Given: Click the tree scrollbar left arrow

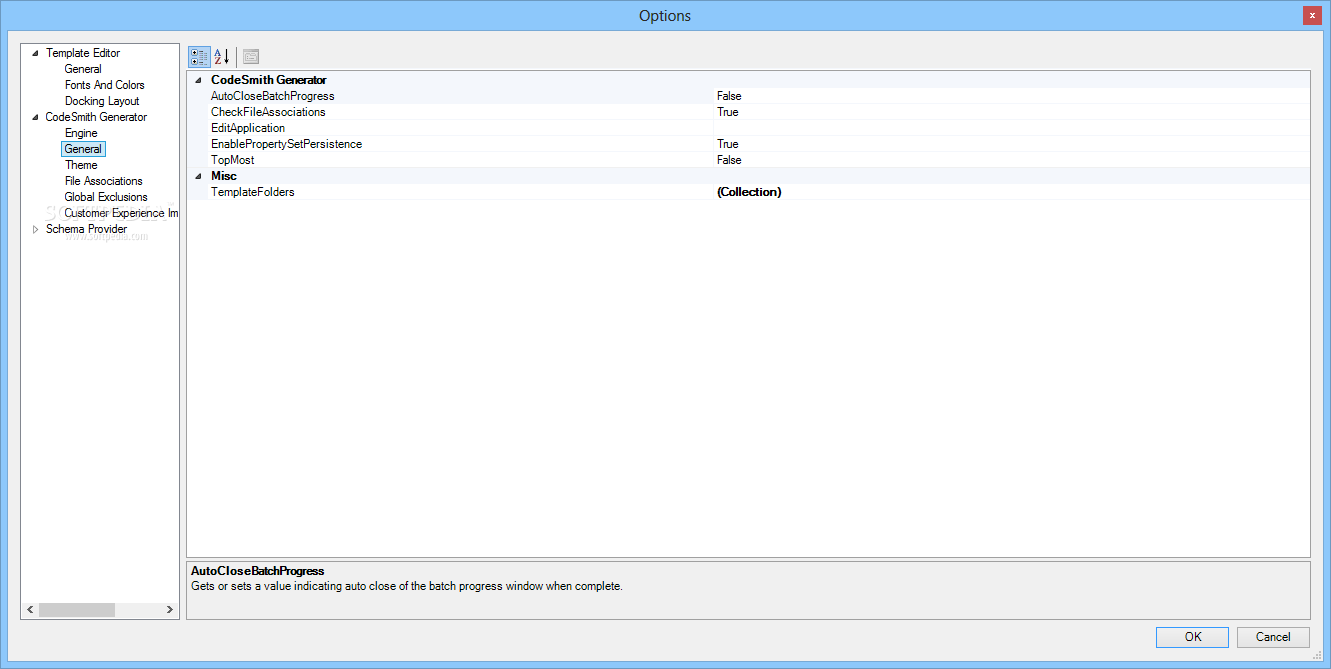Looking at the screenshot, I should click(30, 610).
